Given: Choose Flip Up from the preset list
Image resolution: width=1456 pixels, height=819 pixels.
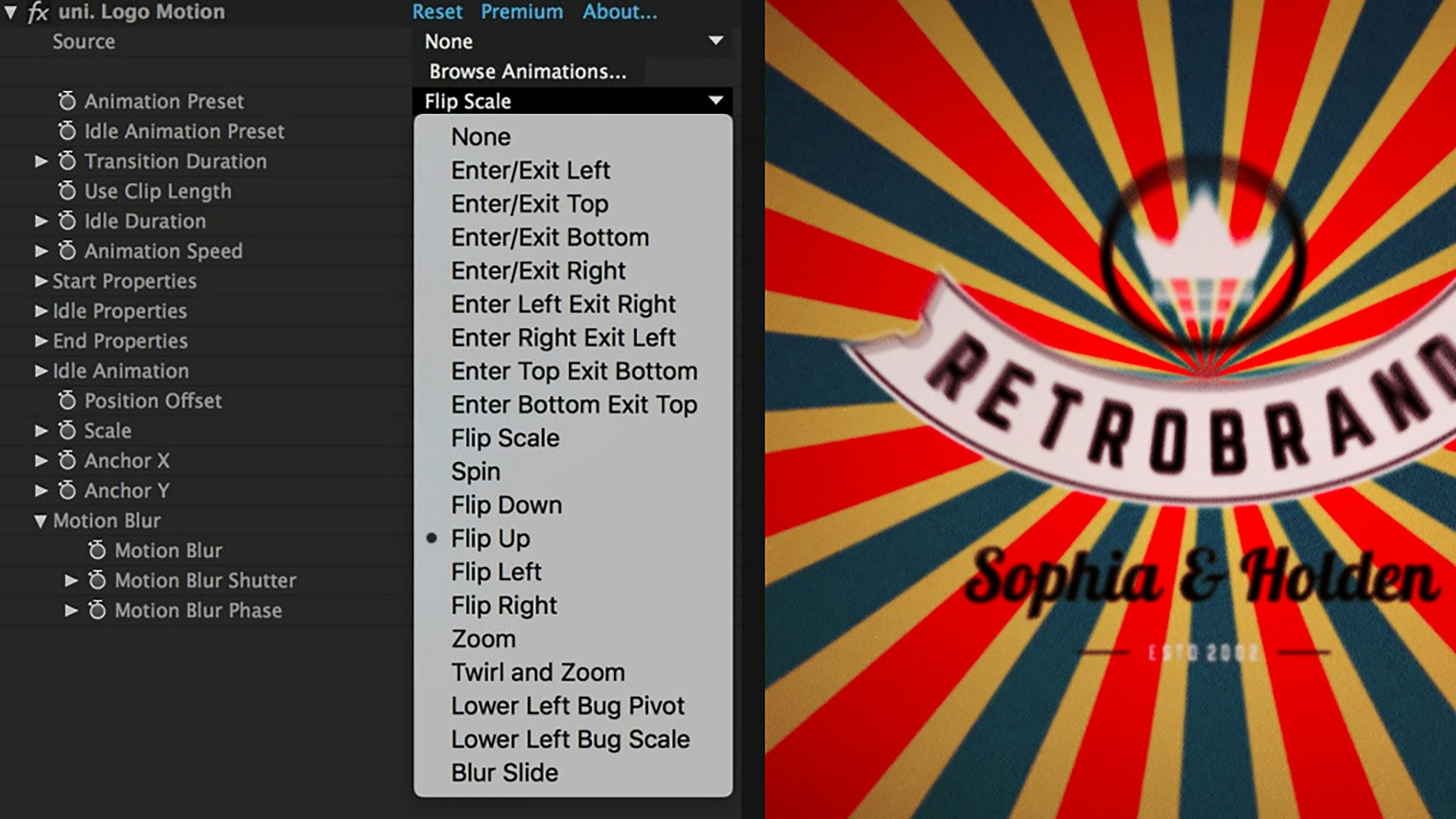Looking at the screenshot, I should [490, 538].
